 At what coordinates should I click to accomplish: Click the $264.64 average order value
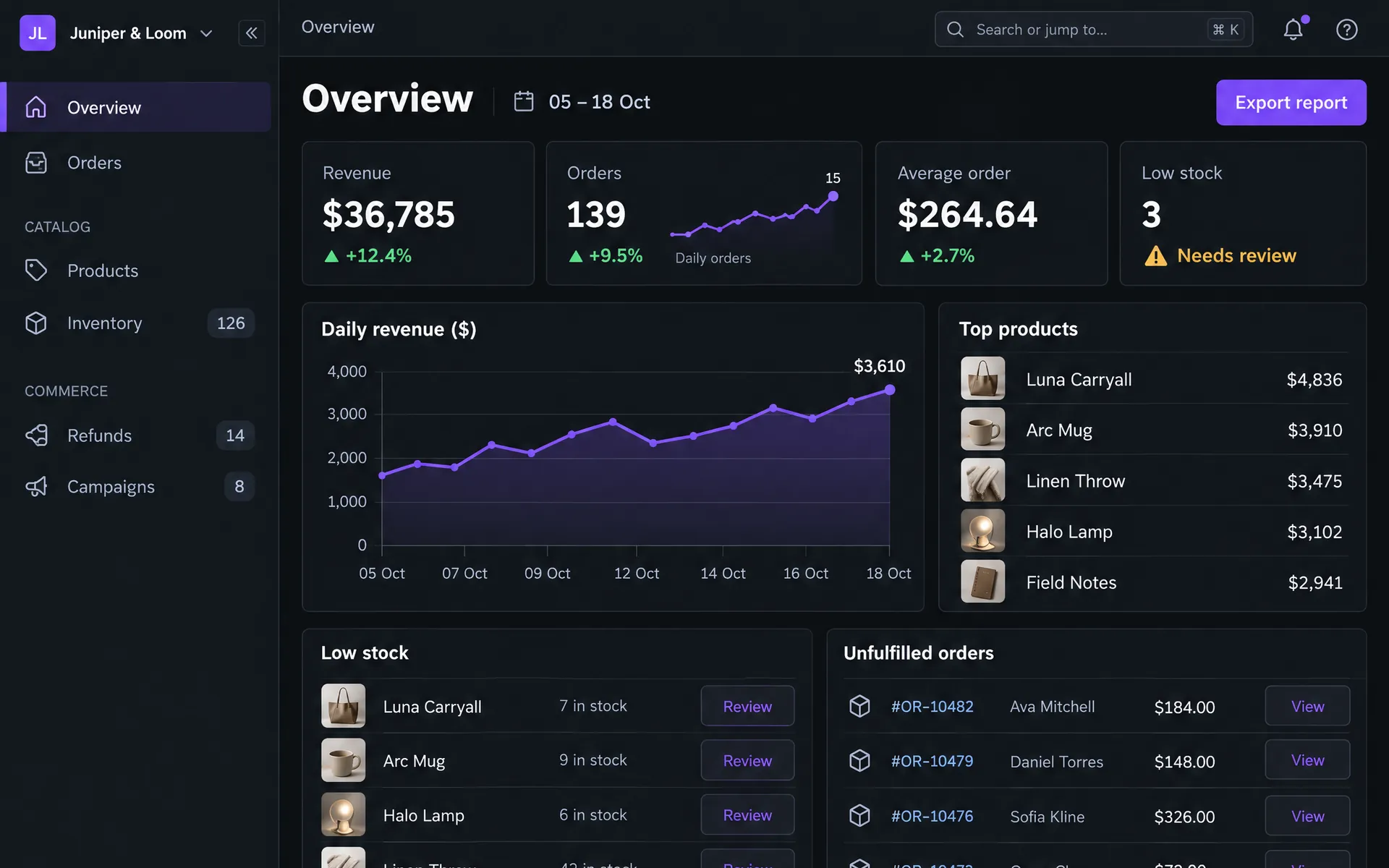click(x=967, y=215)
